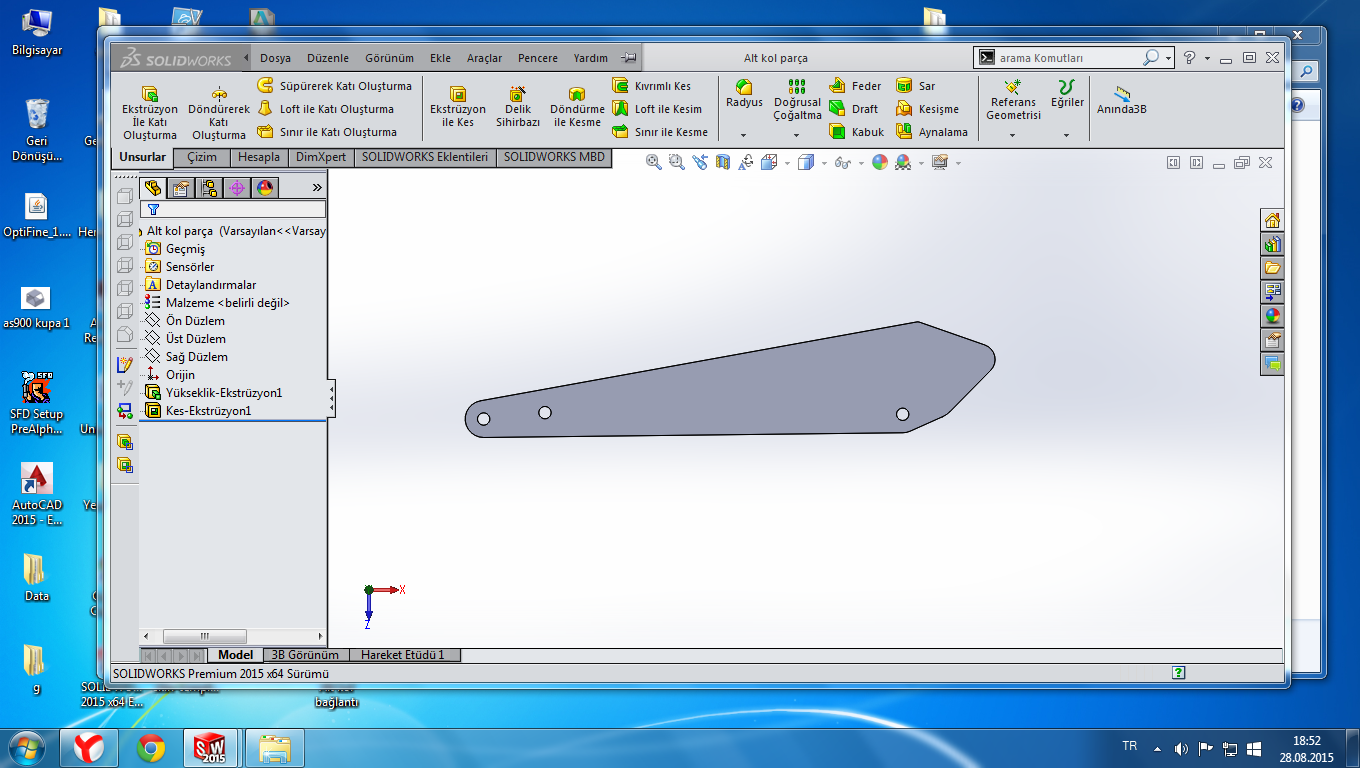This screenshot has width=1360, height=768.
Task: Open dropdown arrow under Doğrusal Çoğaltma
Action: 797,135
